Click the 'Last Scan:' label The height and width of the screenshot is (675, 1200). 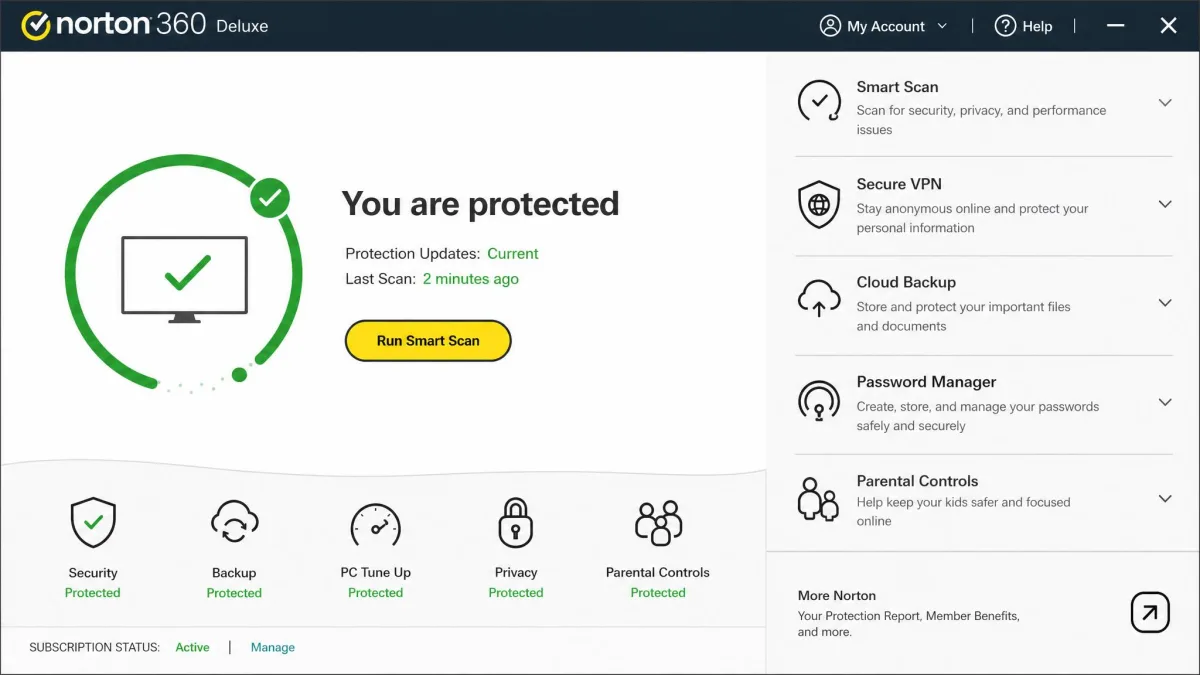click(x=380, y=279)
